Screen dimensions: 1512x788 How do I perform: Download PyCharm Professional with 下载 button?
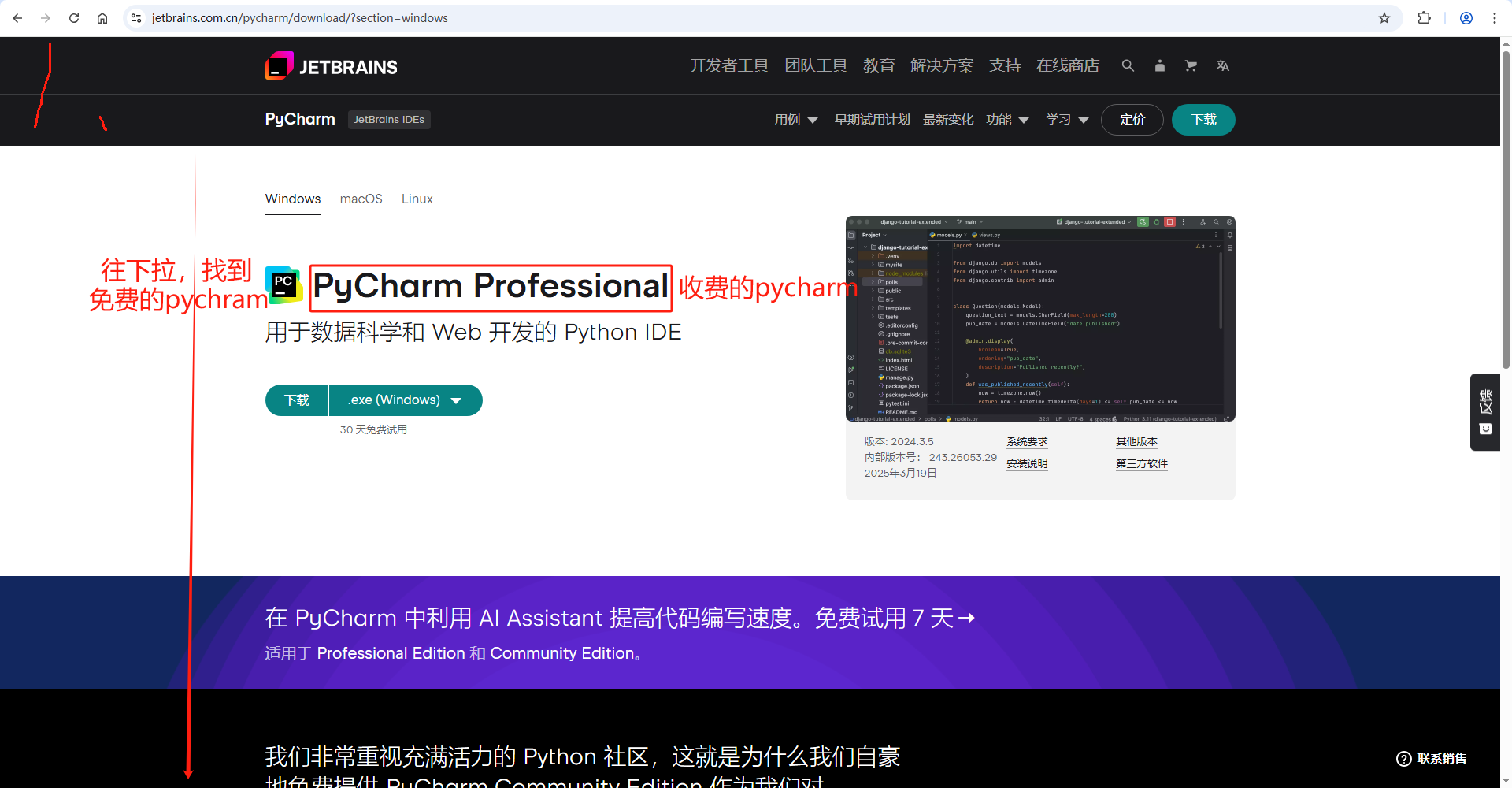pyautogui.click(x=297, y=400)
